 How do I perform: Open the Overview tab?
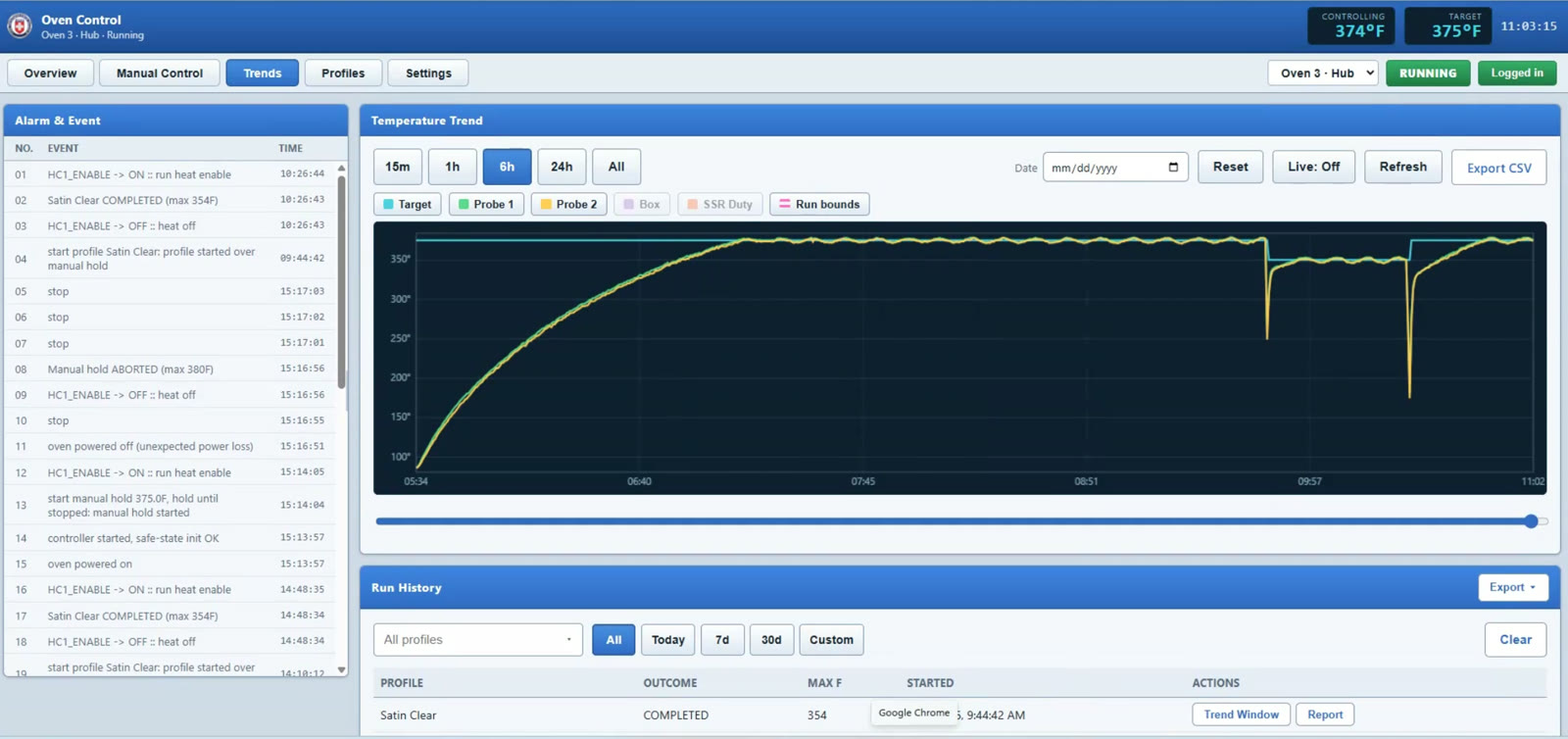coord(50,73)
